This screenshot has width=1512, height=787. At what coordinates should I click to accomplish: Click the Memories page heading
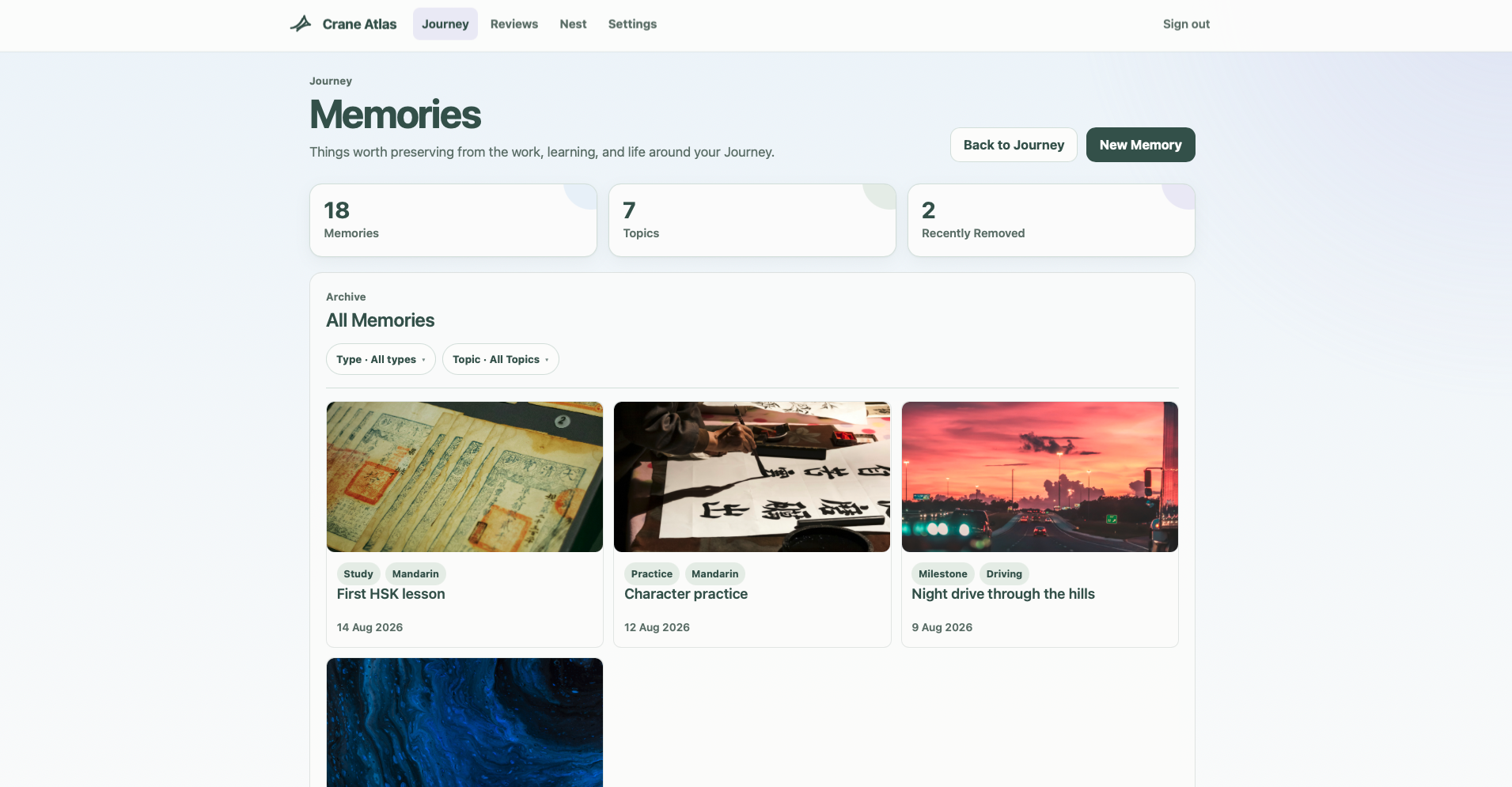click(396, 115)
